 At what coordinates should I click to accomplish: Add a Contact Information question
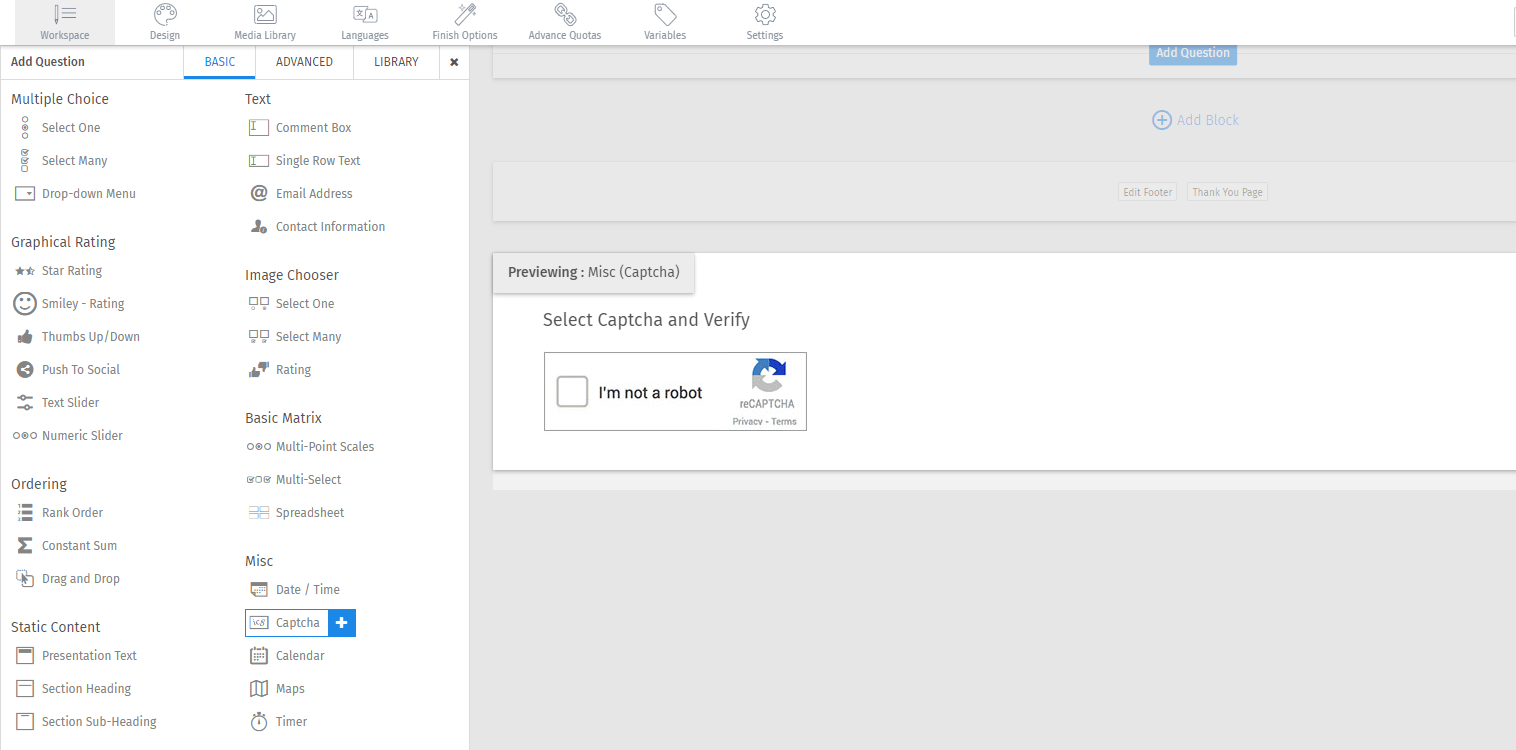coord(317,227)
